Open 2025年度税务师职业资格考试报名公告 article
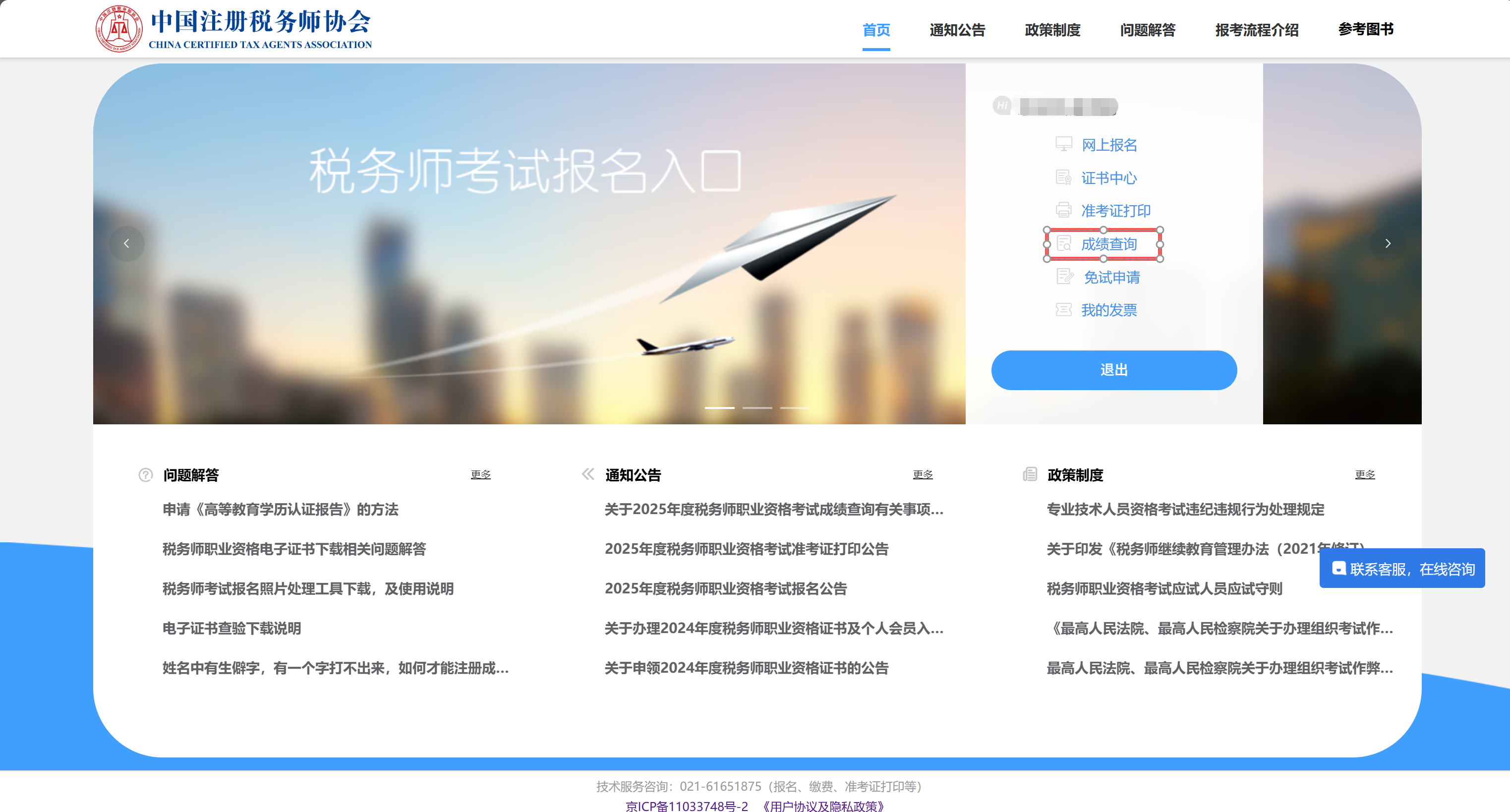 pos(726,588)
